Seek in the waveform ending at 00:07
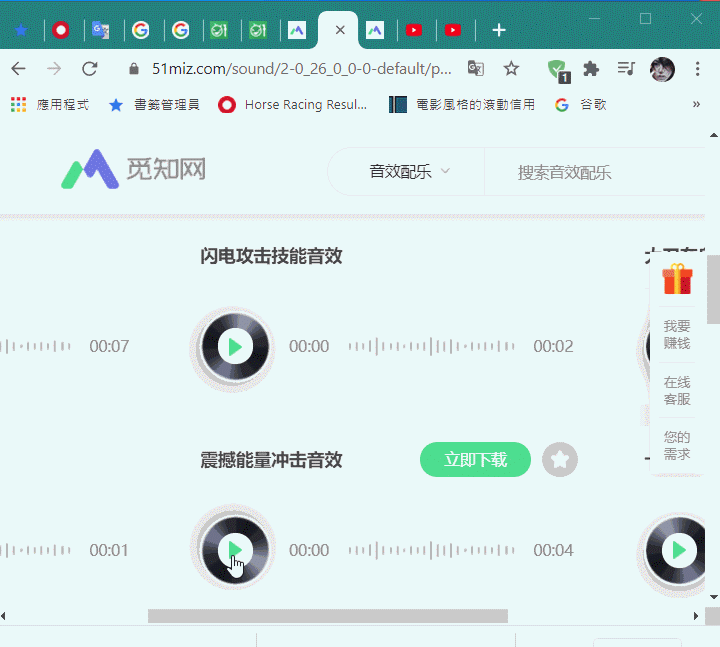 (x=35, y=346)
